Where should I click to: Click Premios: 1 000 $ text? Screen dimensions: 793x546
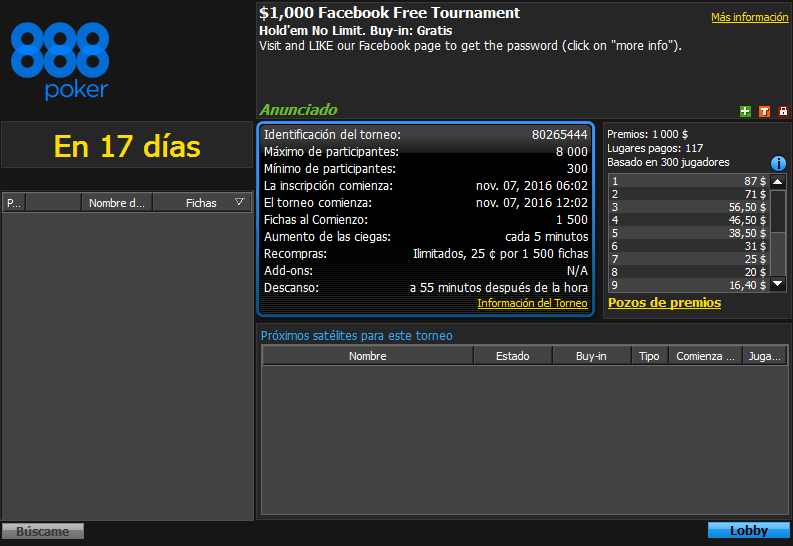click(x=647, y=134)
